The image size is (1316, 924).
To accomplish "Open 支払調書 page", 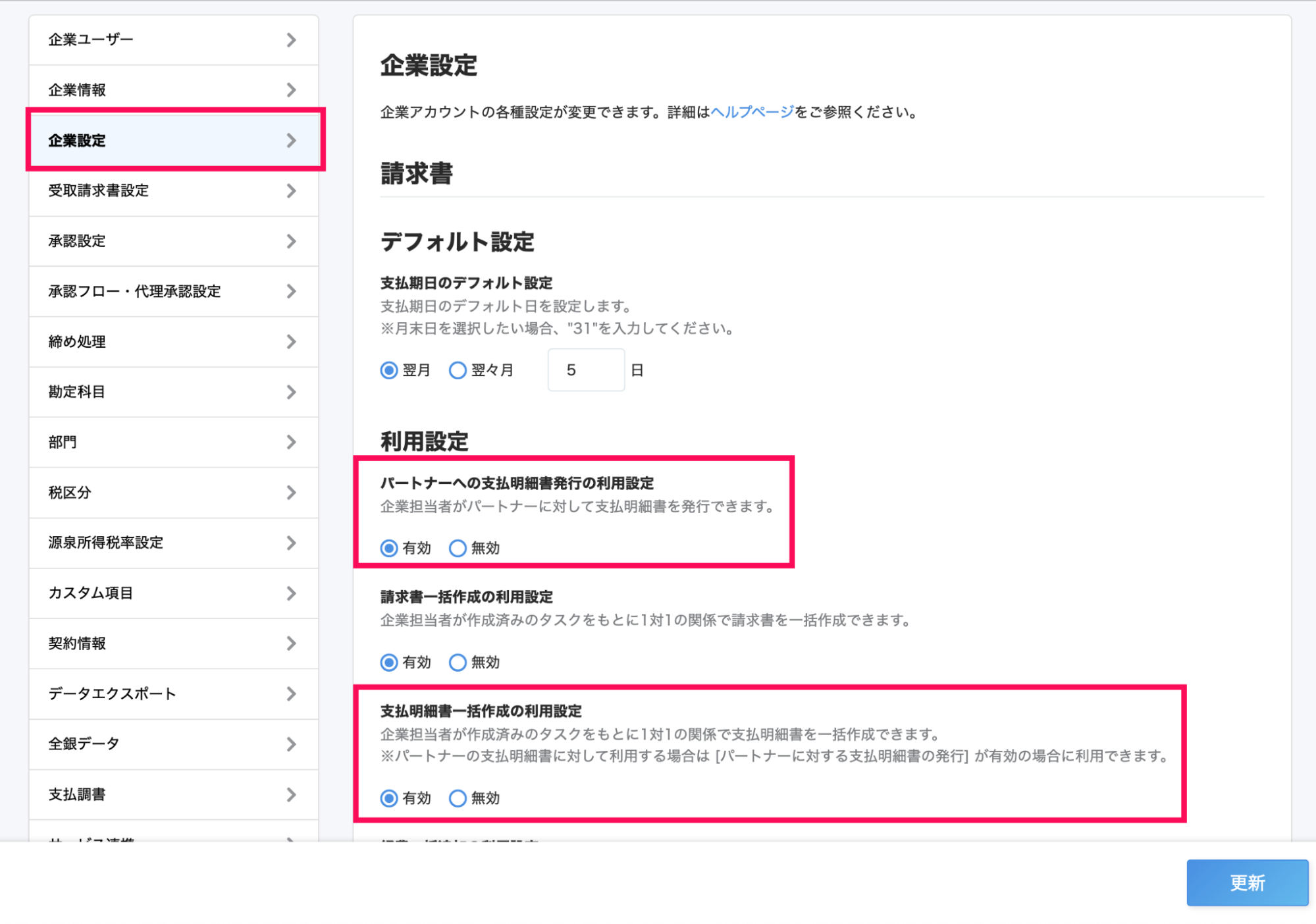I will [174, 794].
